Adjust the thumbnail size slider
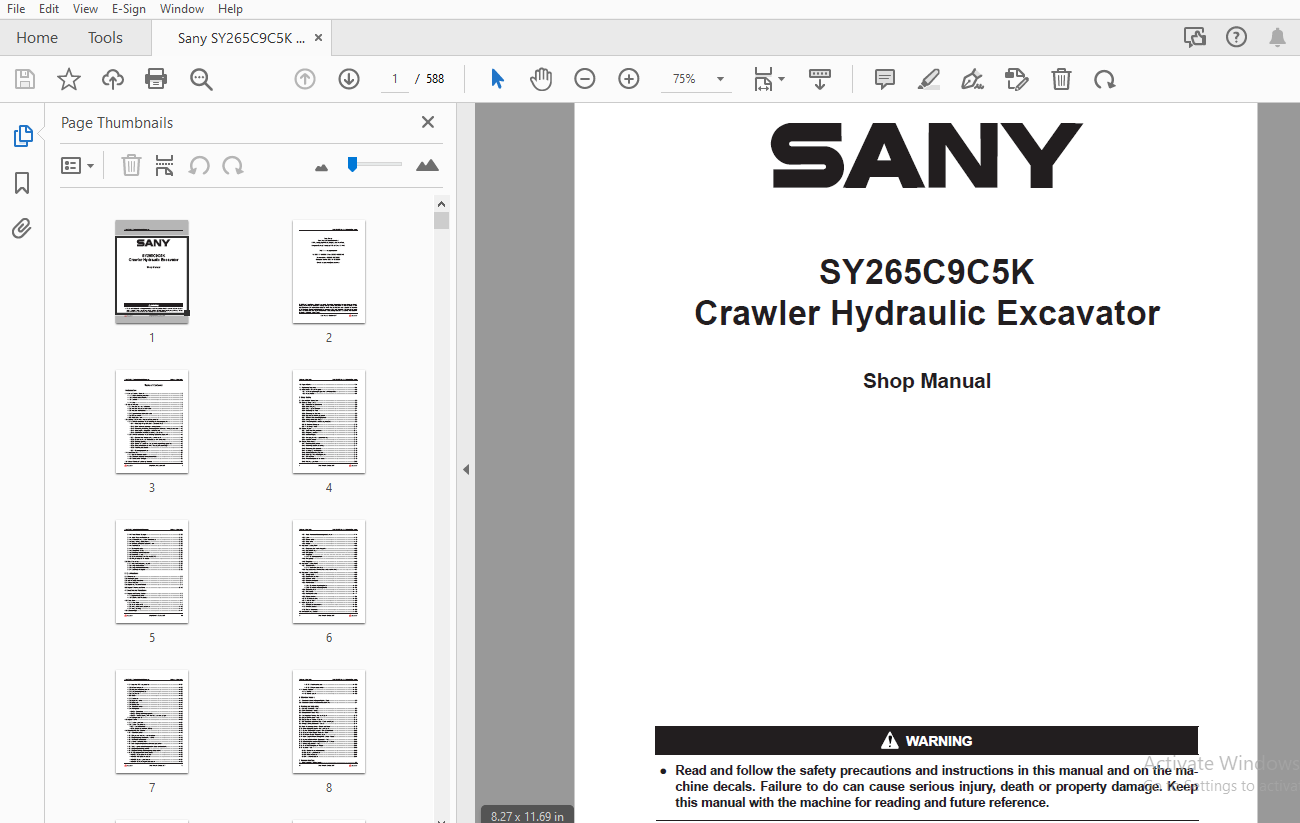 pyautogui.click(x=352, y=164)
